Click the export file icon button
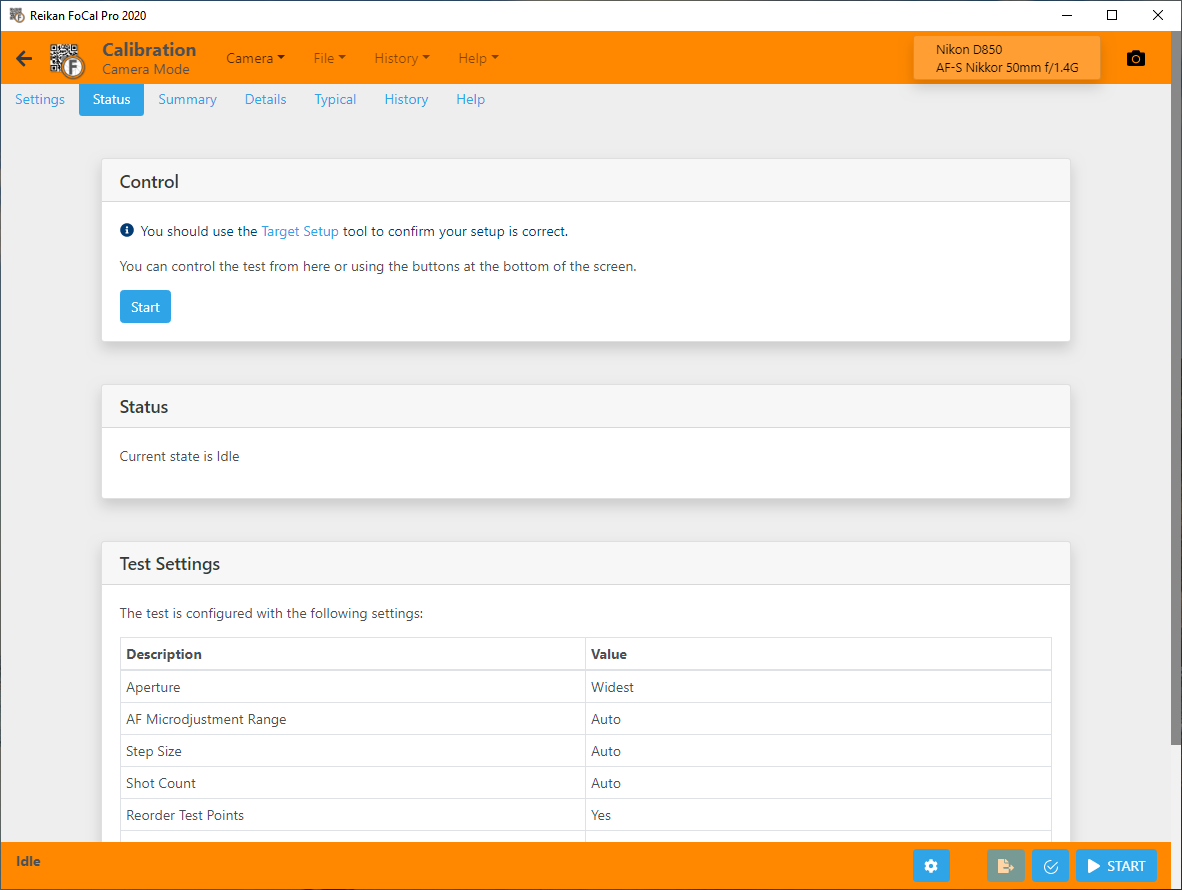Image resolution: width=1182 pixels, height=890 pixels. coord(1006,866)
